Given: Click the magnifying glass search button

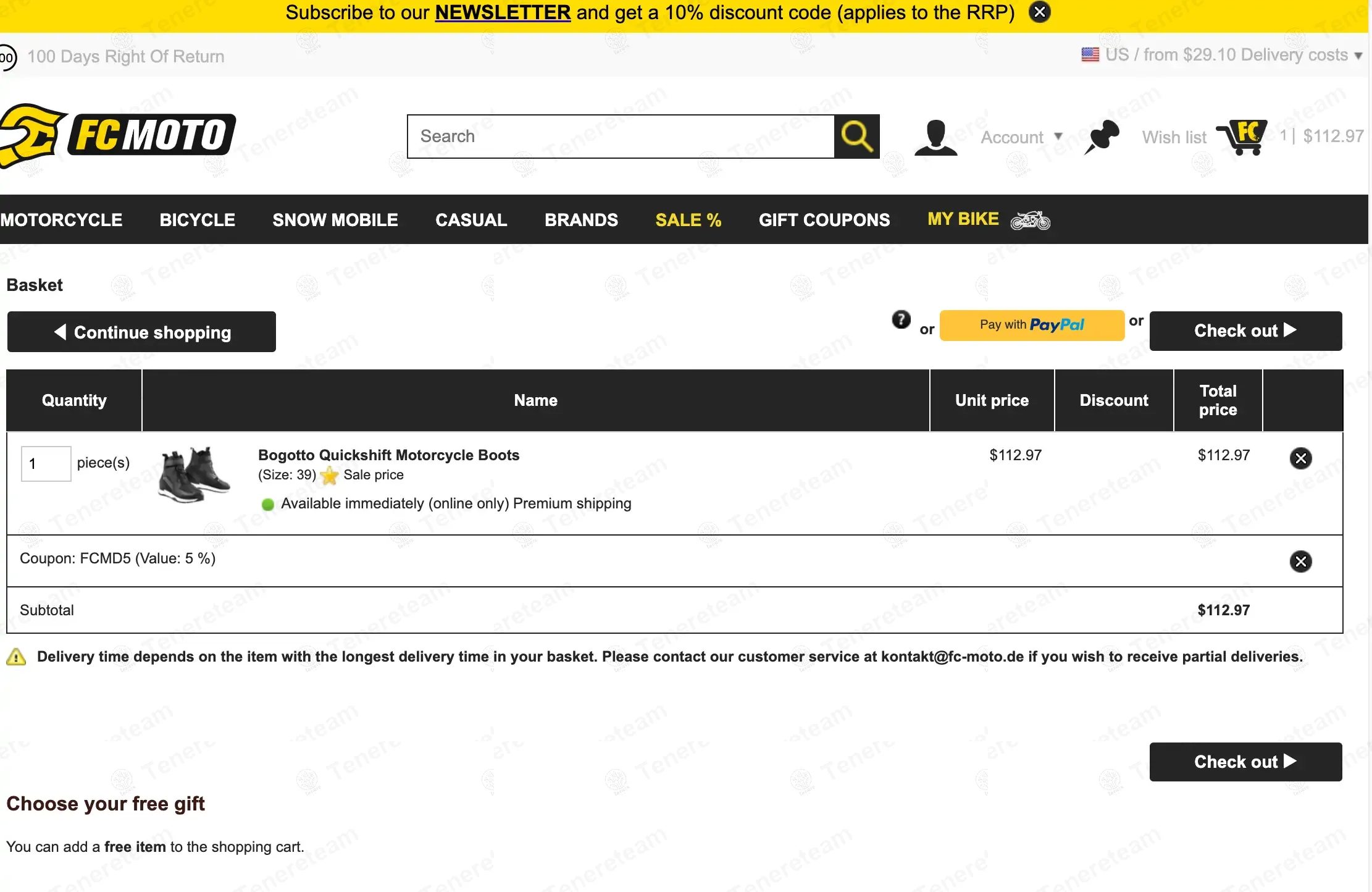Looking at the screenshot, I should pos(857,136).
